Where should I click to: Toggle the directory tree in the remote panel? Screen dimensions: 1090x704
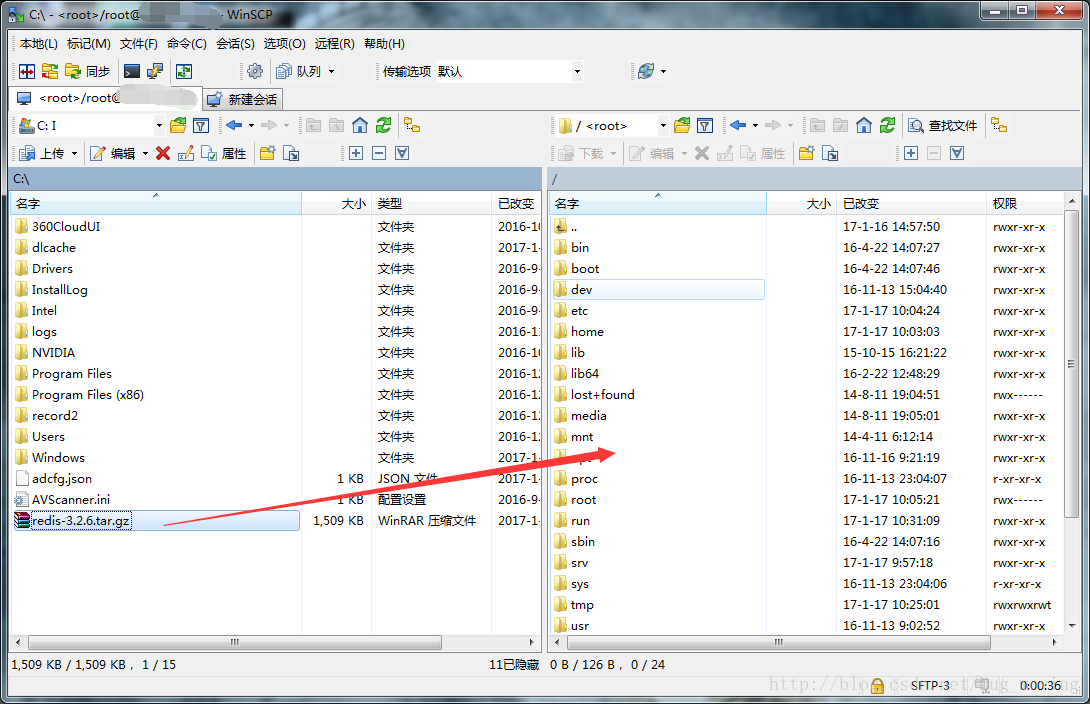click(999, 125)
